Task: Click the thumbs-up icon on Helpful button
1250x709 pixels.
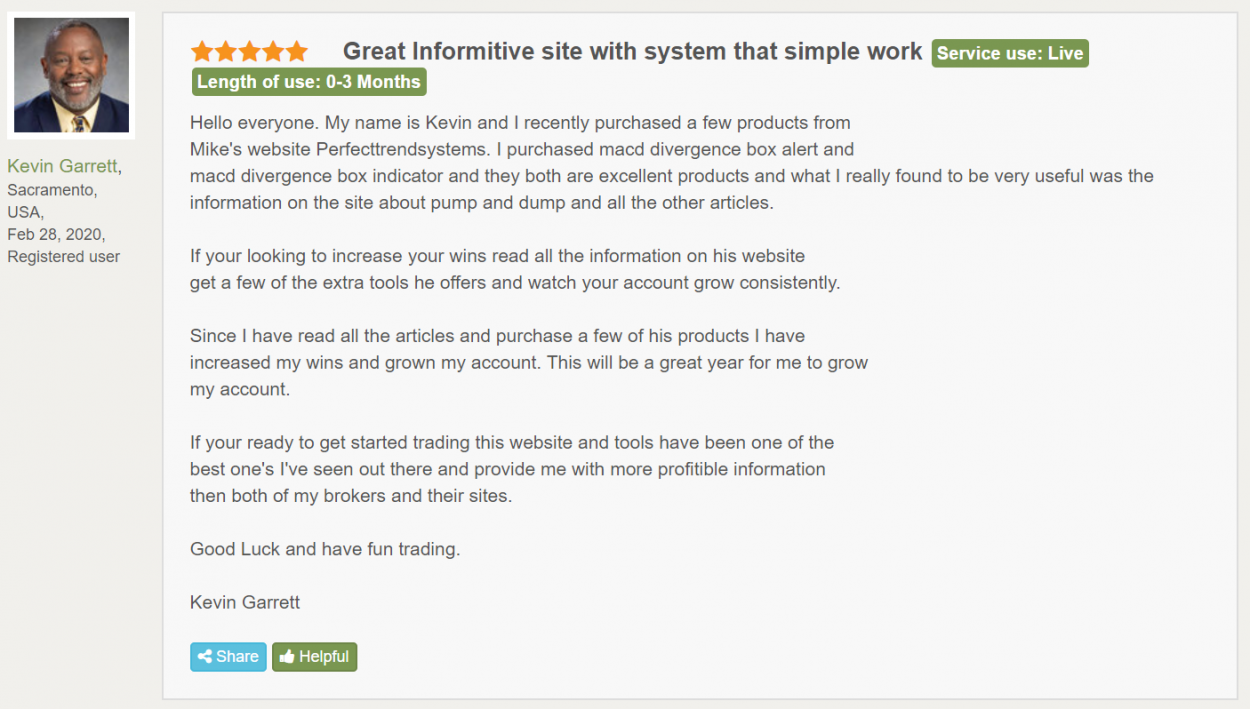Action: [x=287, y=657]
